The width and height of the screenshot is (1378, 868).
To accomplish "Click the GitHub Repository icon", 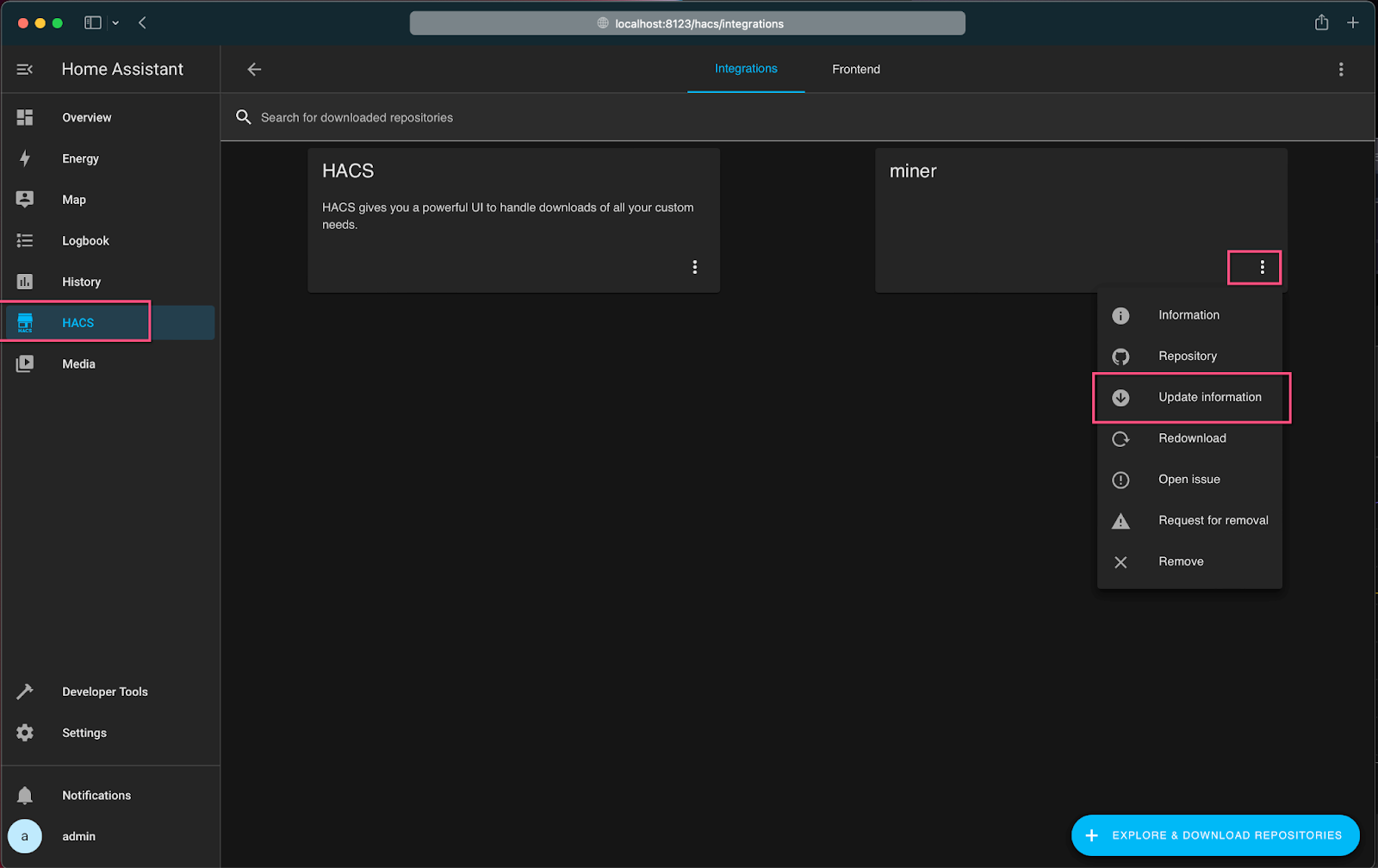I will pos(1120,356).
